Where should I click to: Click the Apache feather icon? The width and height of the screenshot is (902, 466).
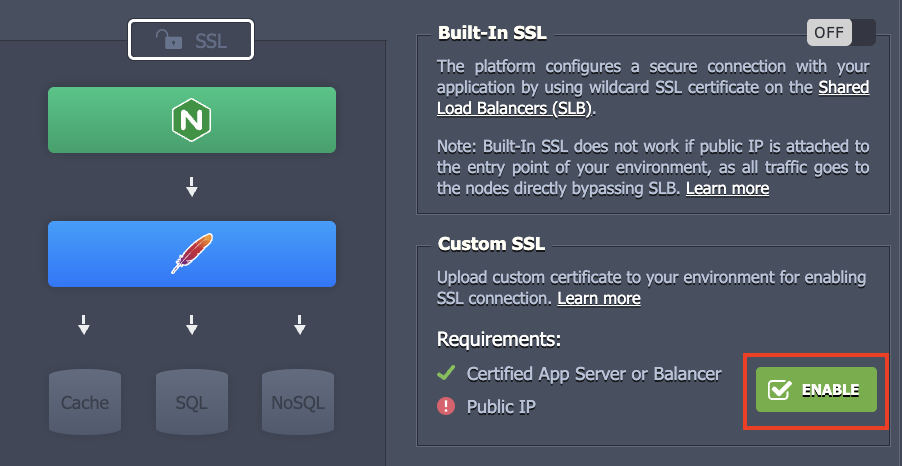point(192,253)
